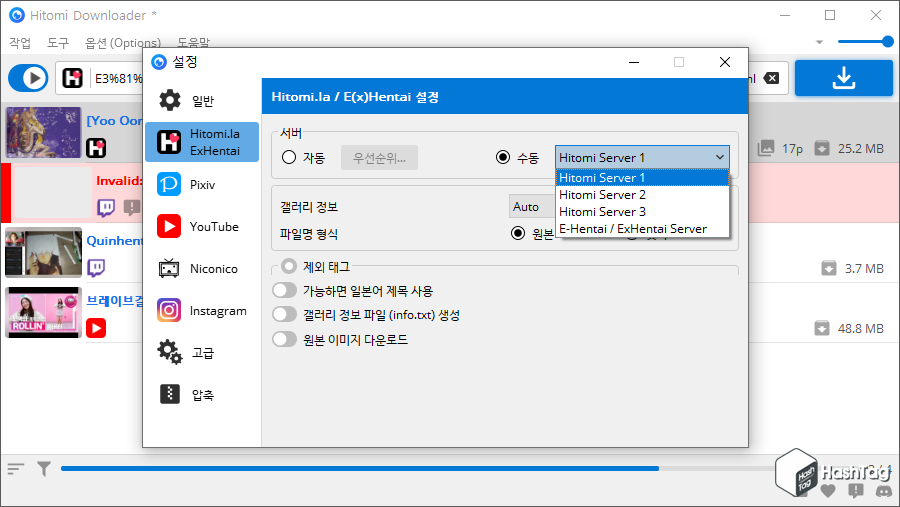Image resolution: width=900 pixels, height=507 pixels.
Task: Choose E-Hentai / ExHentai Server option
Action: [x=642, y=229]
